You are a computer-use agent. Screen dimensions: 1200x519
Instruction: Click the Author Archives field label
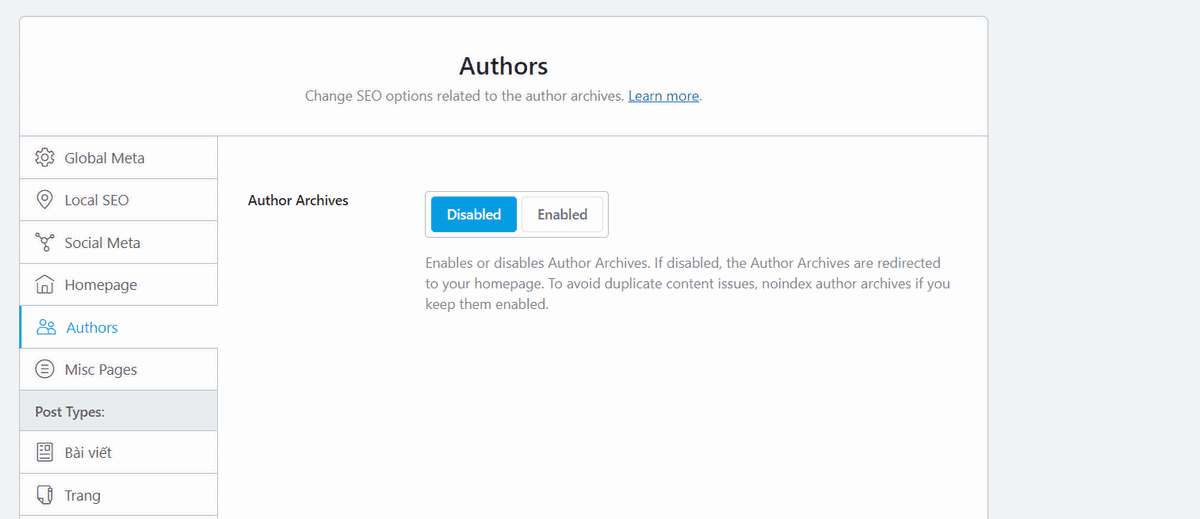click(298, 200)
